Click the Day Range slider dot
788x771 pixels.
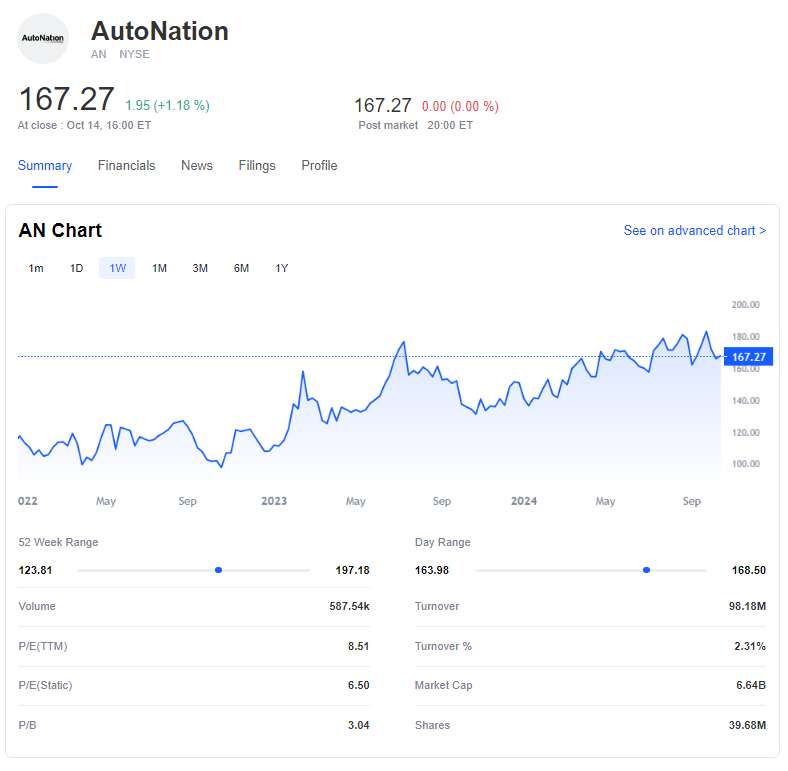click(646, 570)
